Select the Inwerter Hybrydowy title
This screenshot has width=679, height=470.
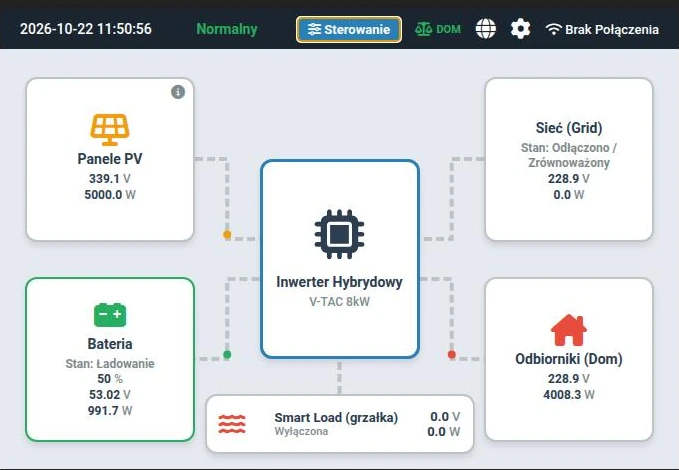(x=340, y=282)
